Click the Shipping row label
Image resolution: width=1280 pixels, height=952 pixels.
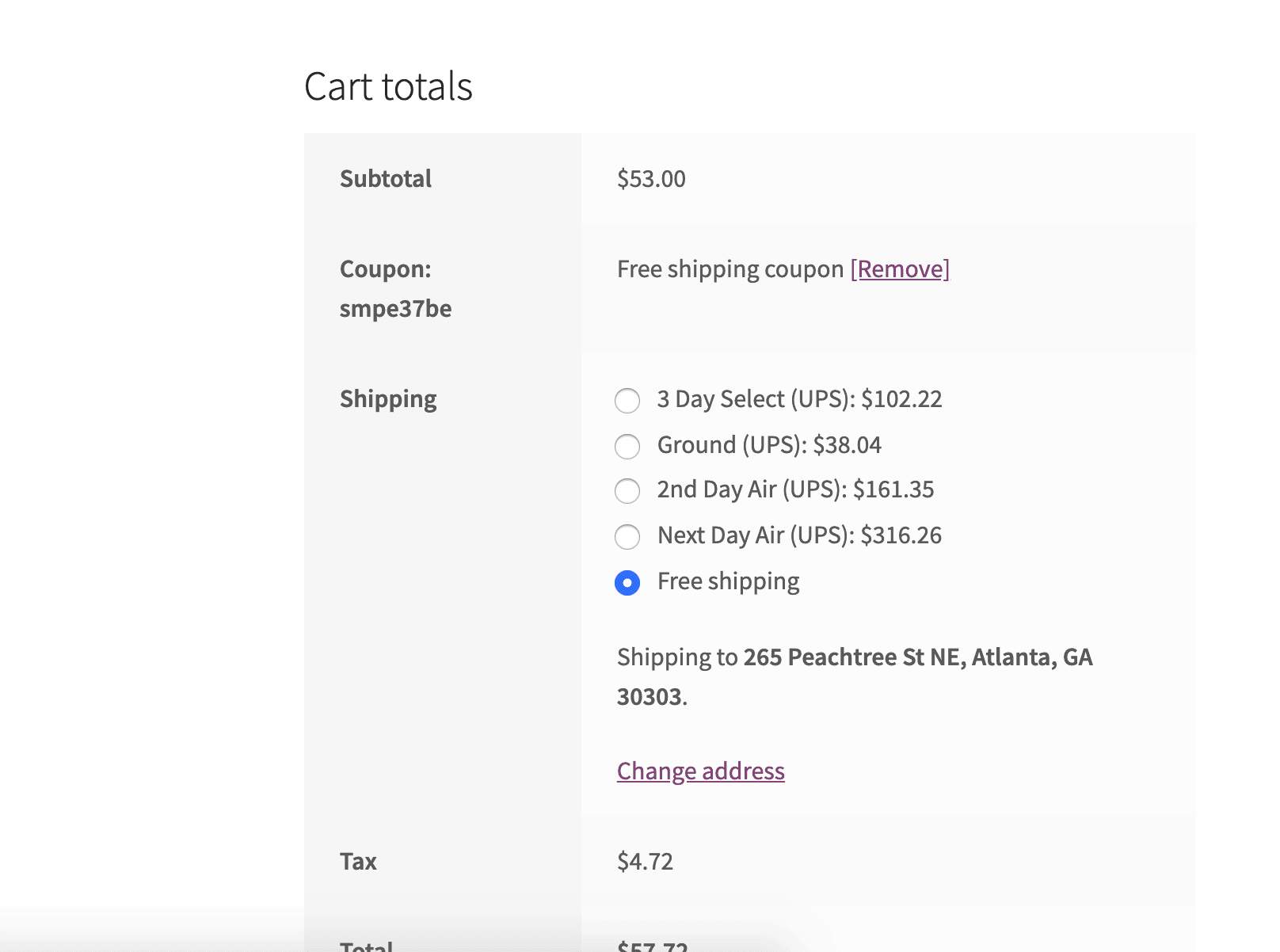[x=388, y=399]
